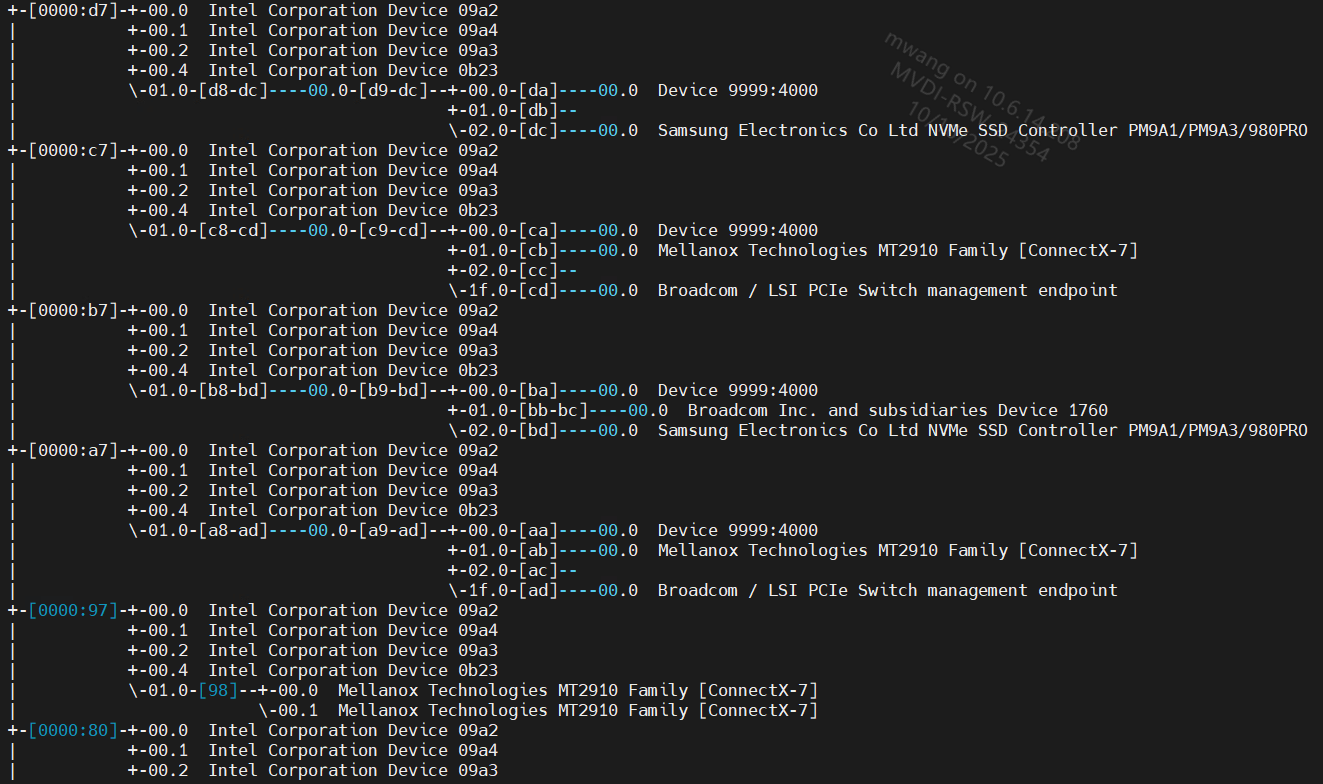
Task: Click the [a9-ad] bus range
Action: (x=393, y=530)
